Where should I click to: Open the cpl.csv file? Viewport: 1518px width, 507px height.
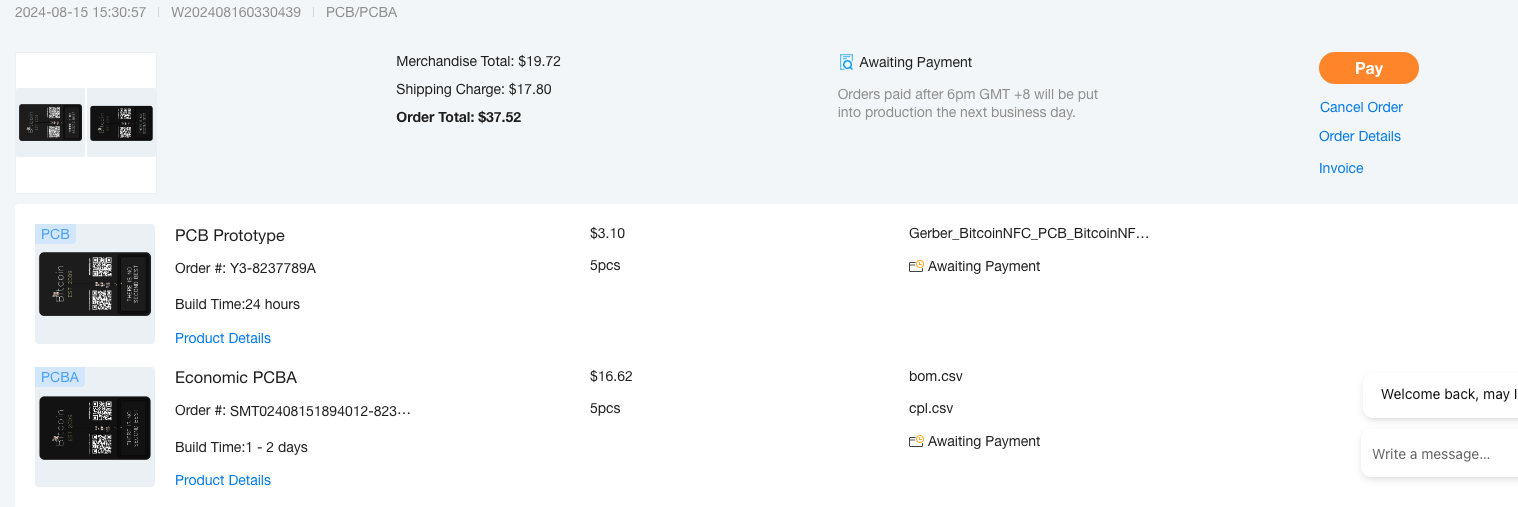931,408
